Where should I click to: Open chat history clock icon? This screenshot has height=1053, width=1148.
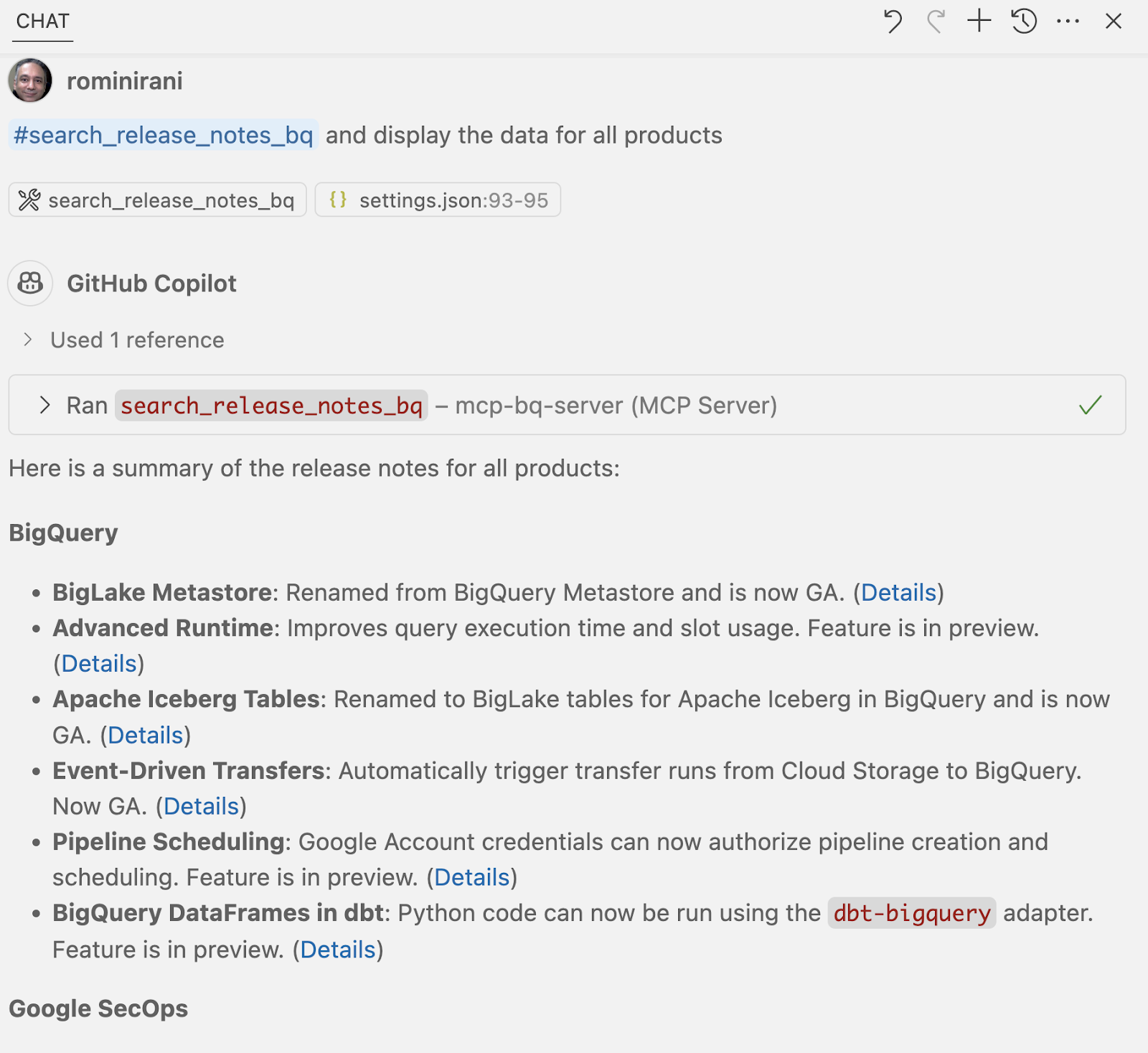point(1024,22)
